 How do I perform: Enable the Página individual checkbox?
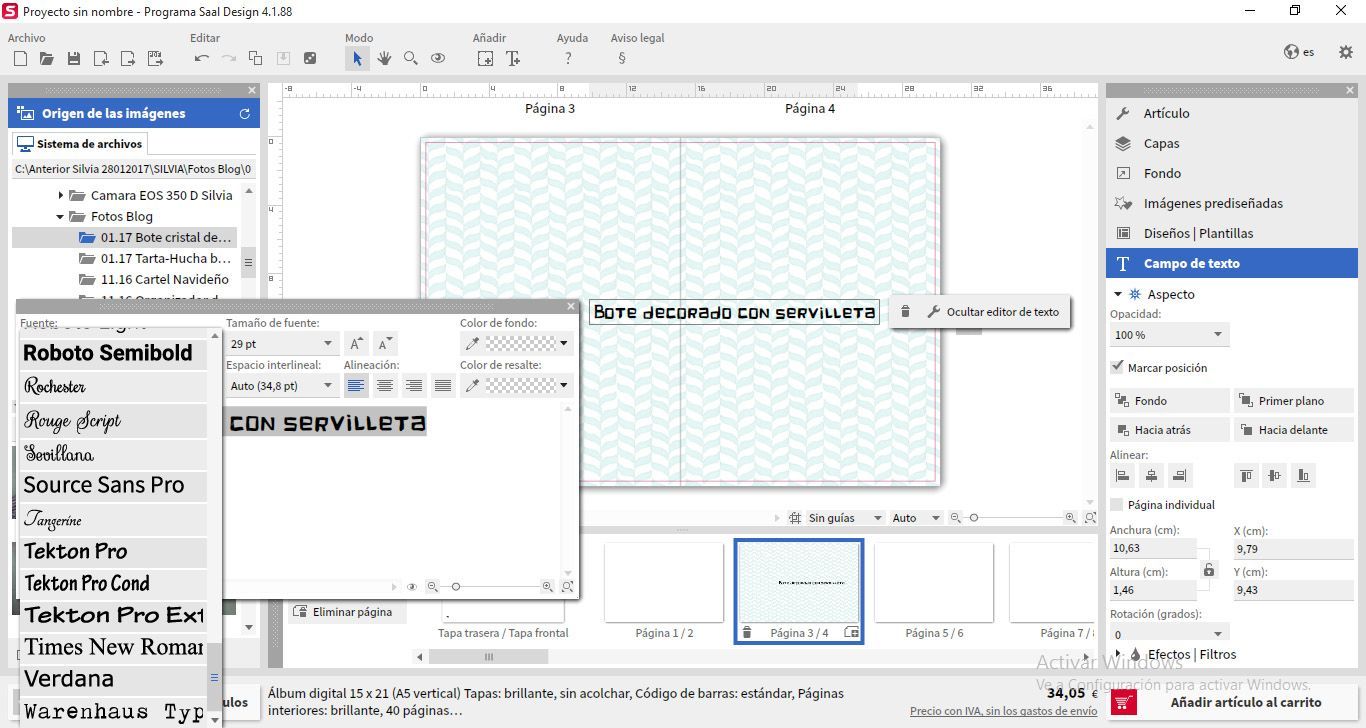click(1117, 505)
